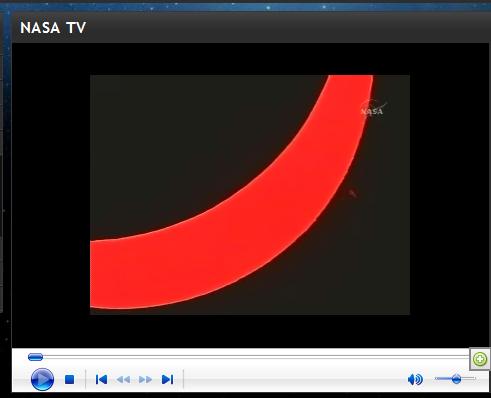Viewport: 491px width, 398px height.
Task: Click the volume slider knob
Action: pos(456,379)
